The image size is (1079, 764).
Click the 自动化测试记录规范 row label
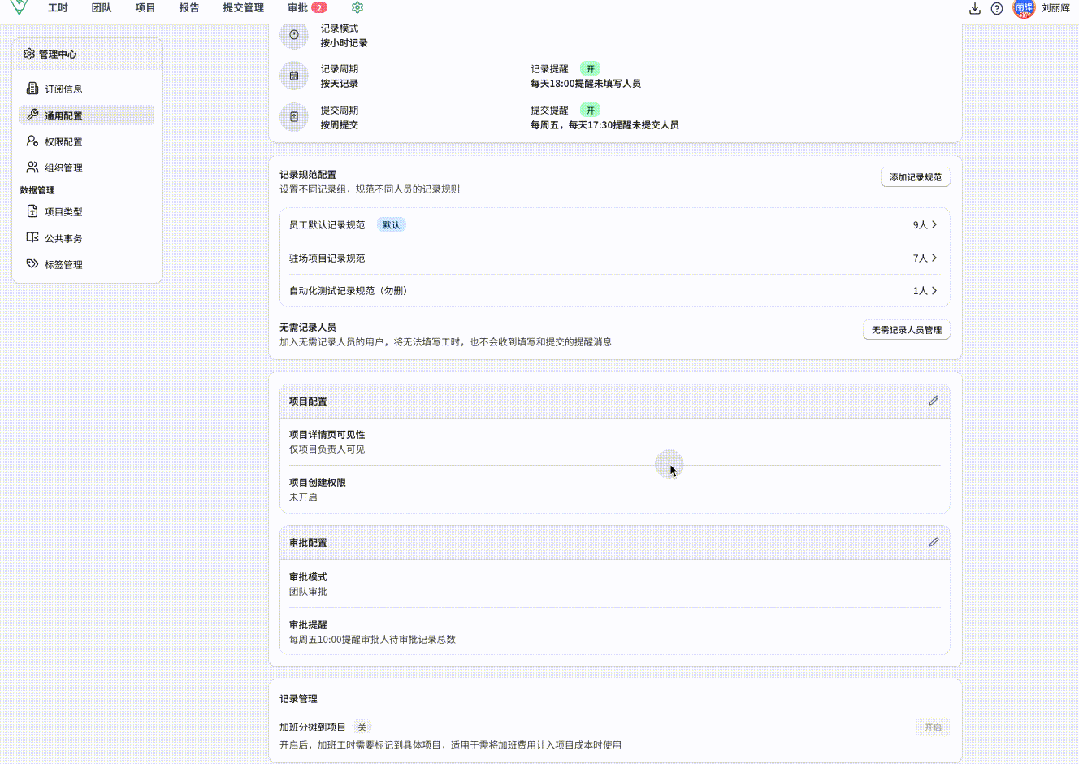pyautogui.click(x=348, y=290)
